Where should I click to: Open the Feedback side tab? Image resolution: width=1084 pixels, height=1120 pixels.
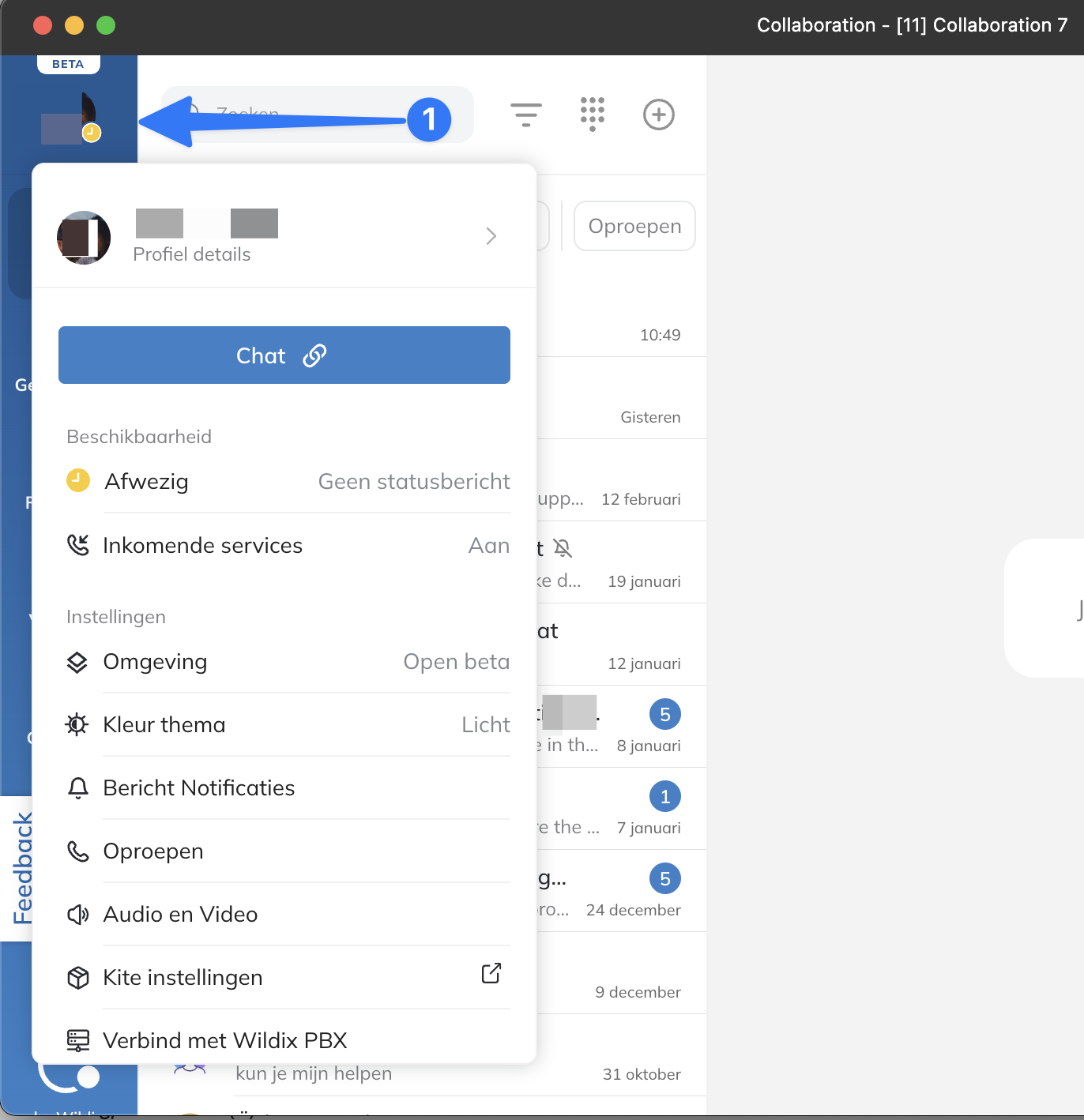coord(22,868)
